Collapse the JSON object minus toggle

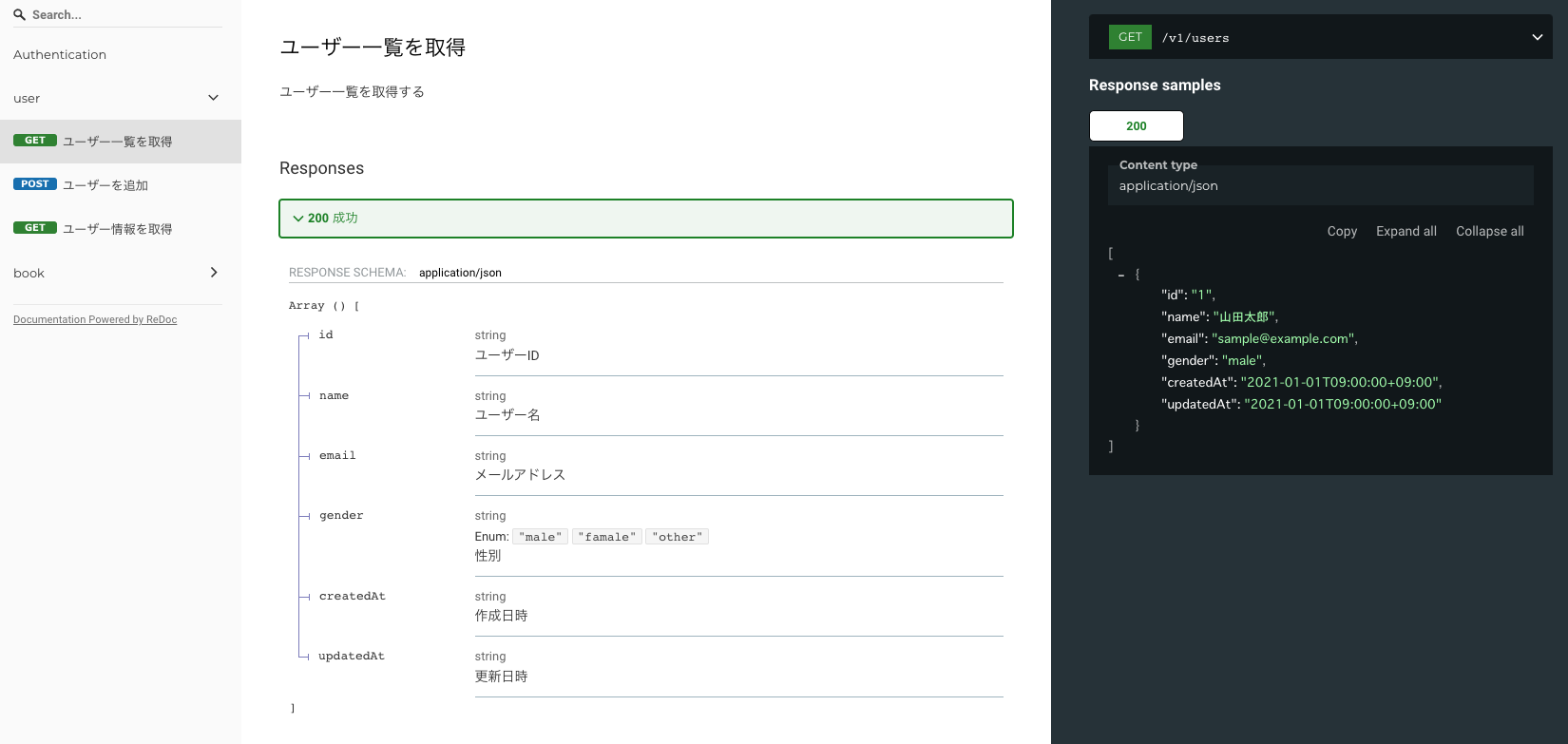(x=1121, y=275)
